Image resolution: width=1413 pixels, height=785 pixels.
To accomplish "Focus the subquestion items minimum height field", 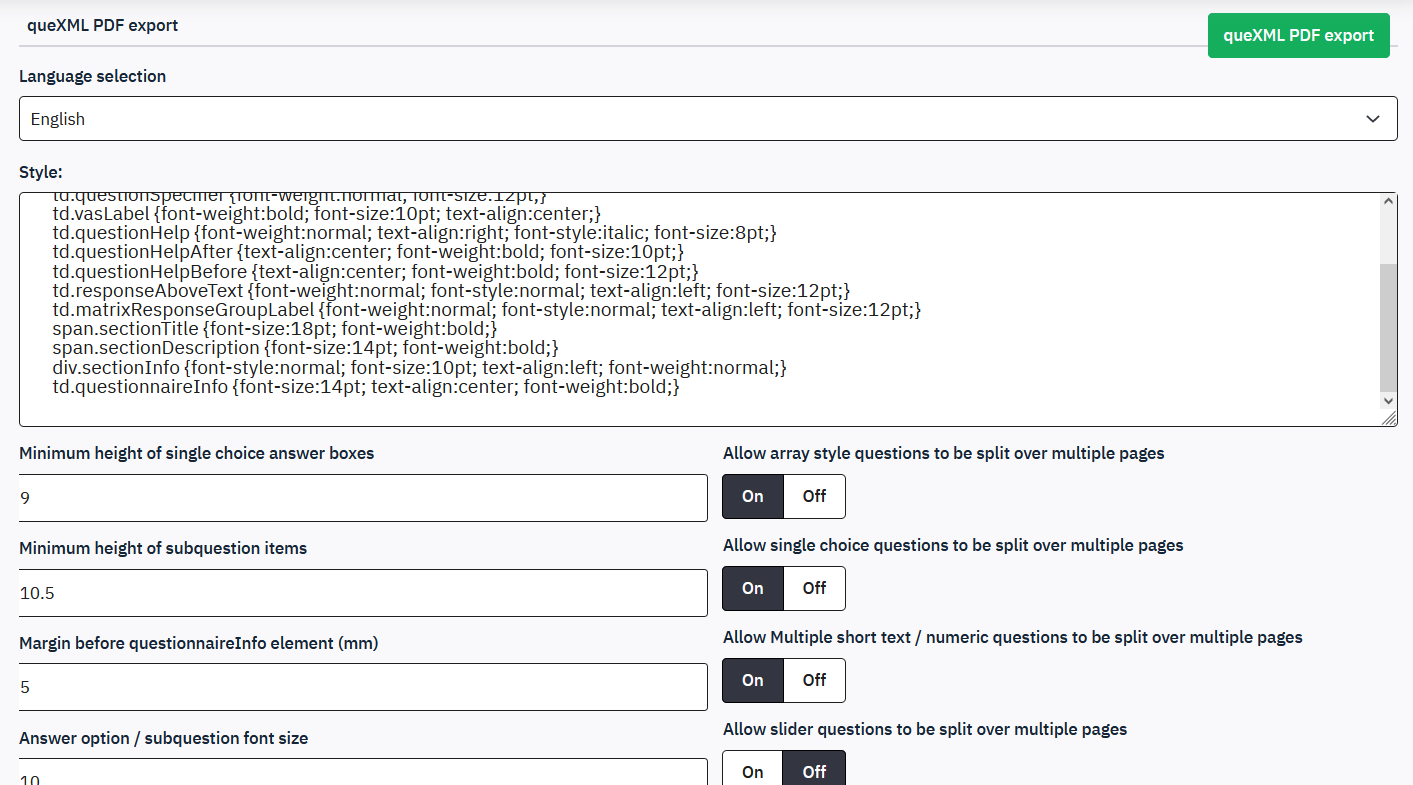I will tap(363, 593).
